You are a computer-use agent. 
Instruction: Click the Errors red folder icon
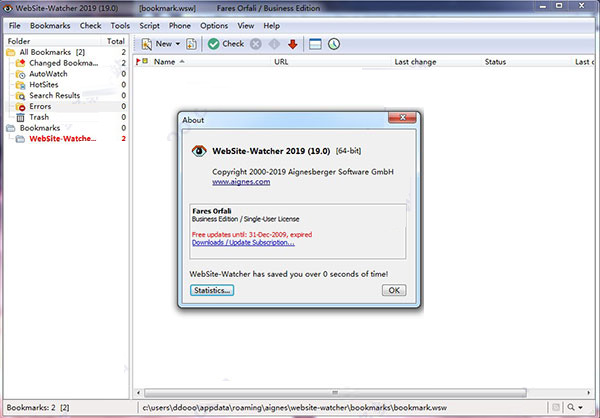[20, 106]
